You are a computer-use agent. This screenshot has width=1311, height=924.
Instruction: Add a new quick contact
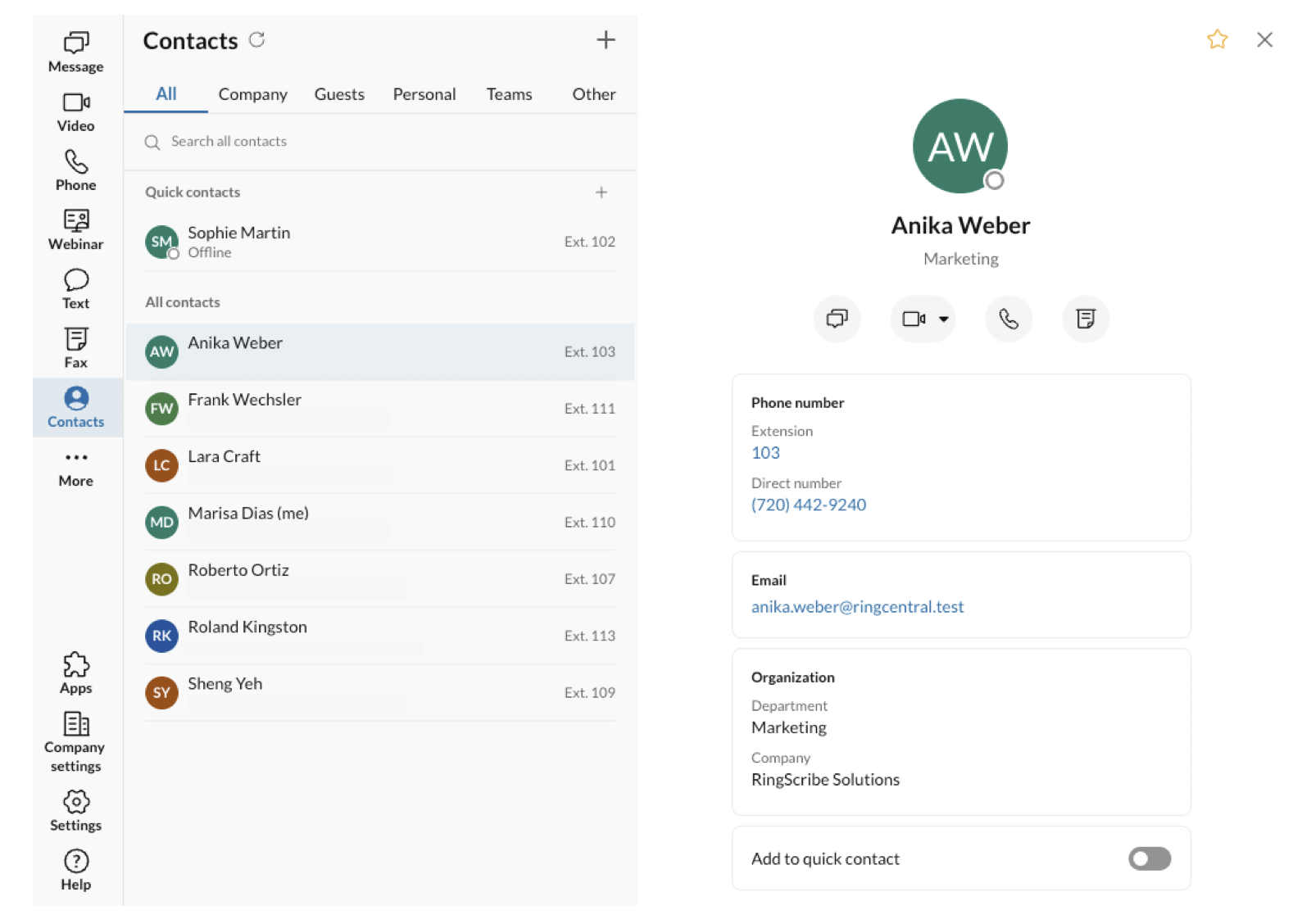(x=601, y=192)
